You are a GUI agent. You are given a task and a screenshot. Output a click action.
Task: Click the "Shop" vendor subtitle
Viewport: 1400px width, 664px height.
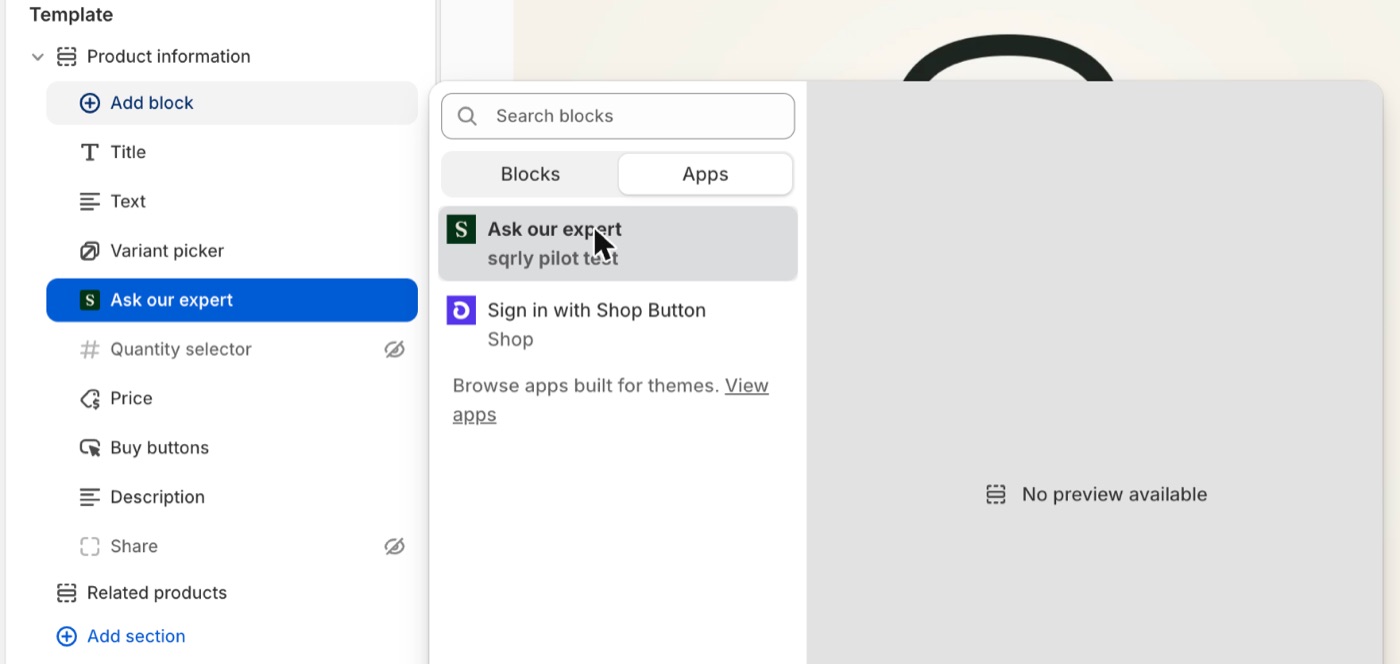510,339
